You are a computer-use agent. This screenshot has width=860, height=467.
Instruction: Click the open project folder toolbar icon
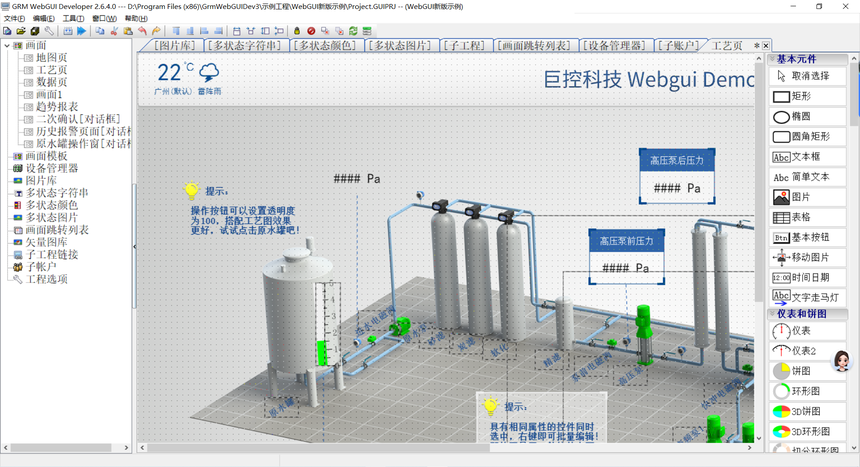coord(21,31)
